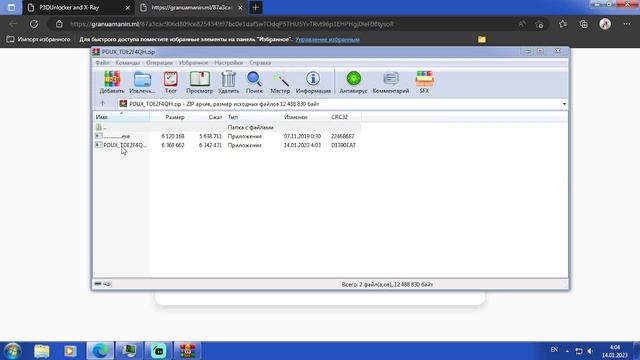Viewport: 640px width, 360px height.
Task: Open the favorites bar folder icon
Action: [x=482, y=40]
